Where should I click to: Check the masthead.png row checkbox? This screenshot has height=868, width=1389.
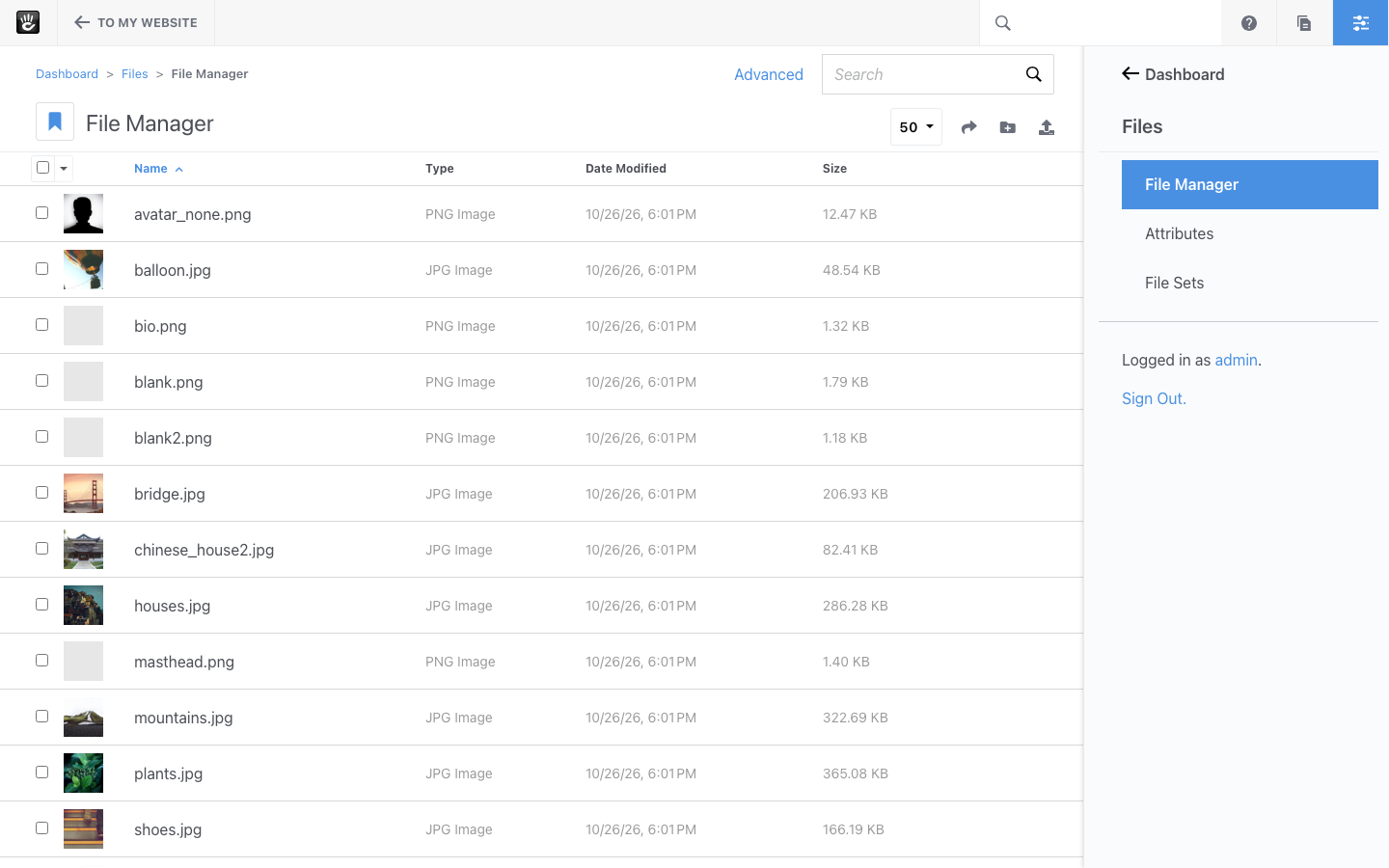point(41,661)
